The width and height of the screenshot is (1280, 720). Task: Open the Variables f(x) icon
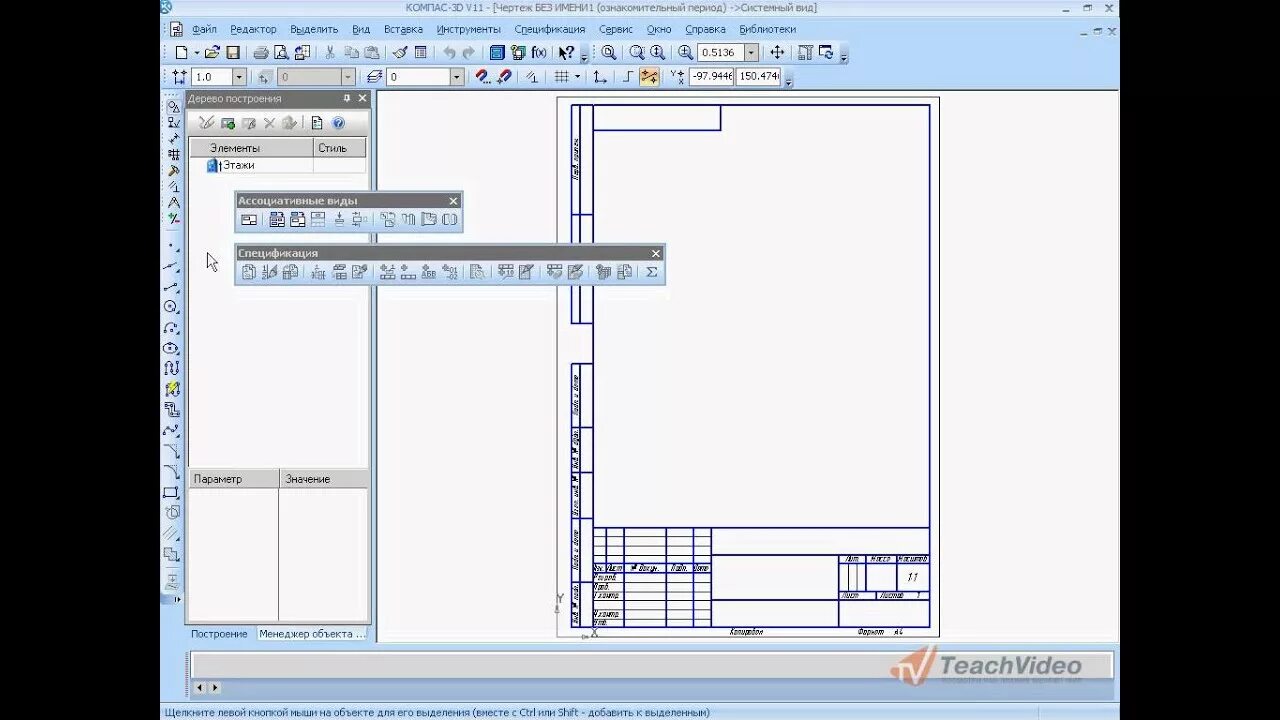point(539,53)
